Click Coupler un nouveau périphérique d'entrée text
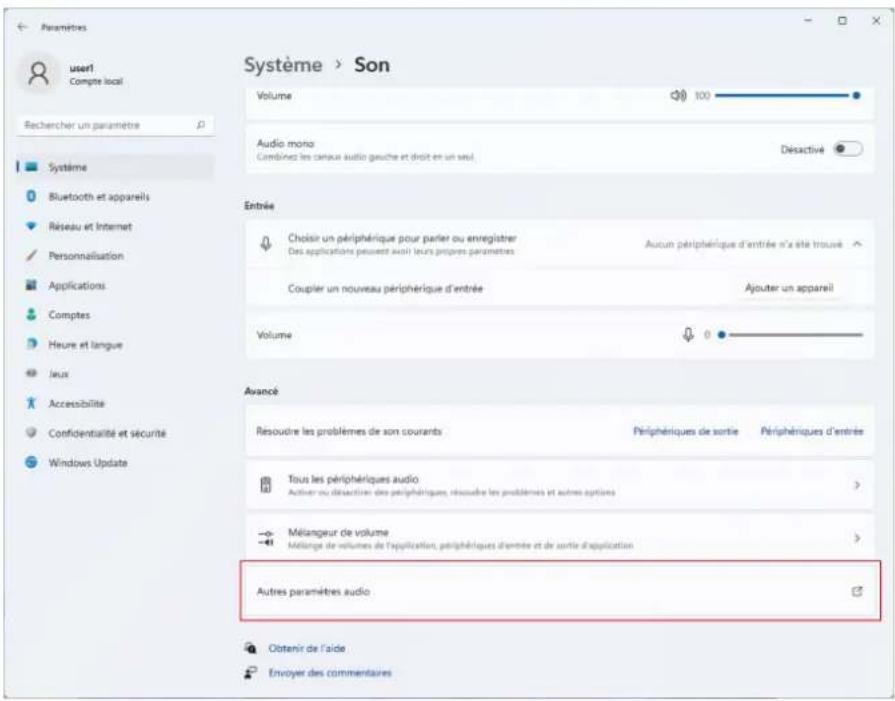895x701 pixels. pos(385,288)
